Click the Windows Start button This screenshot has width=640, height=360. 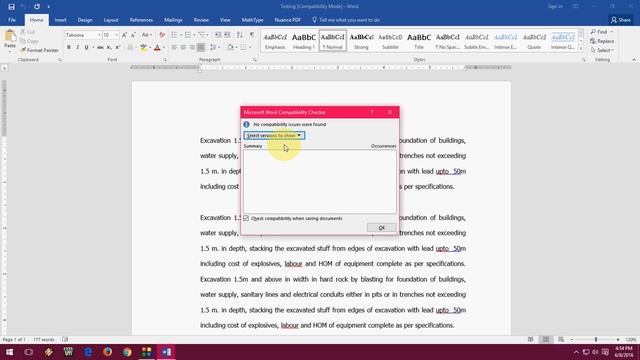point(9,351)
